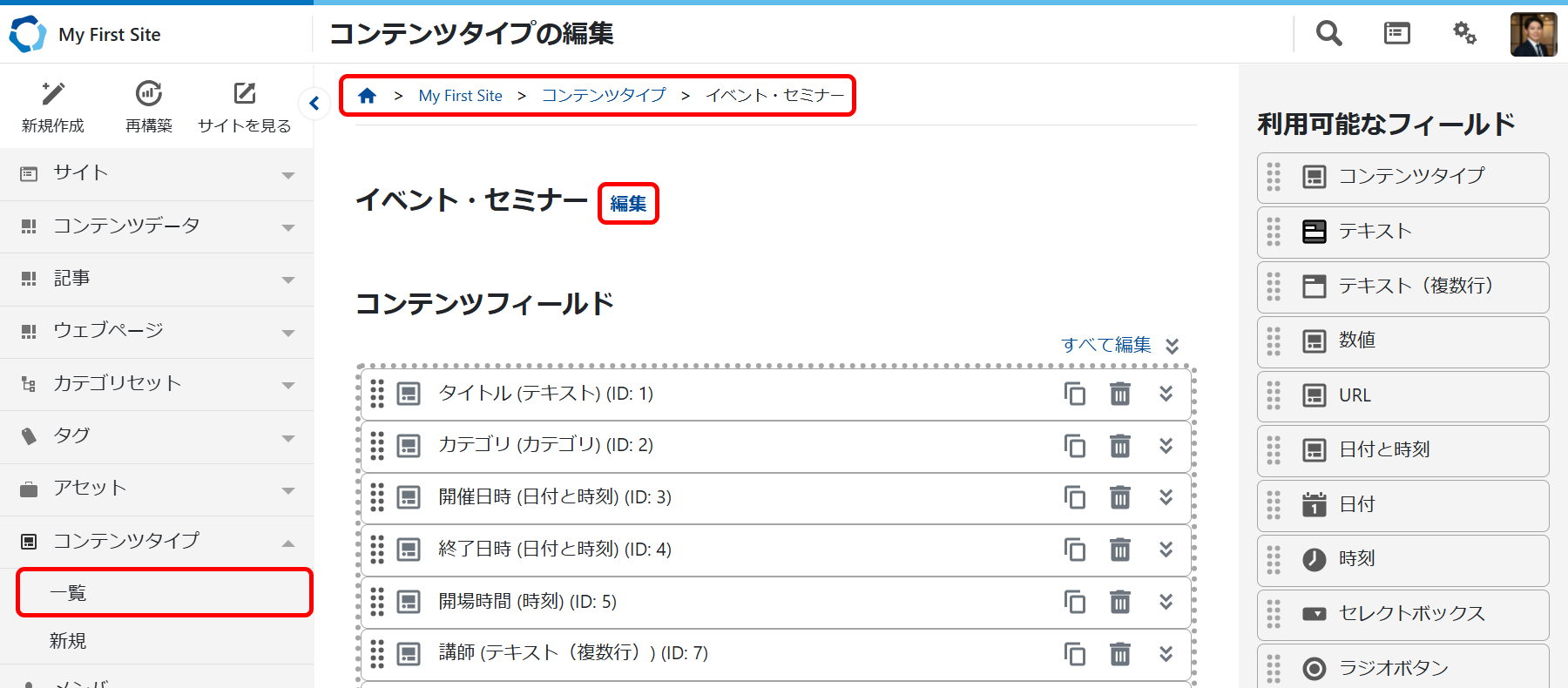Image resolution: width=1568 pixels, height=688 pixels.
Task: Click the 編集 link next to イベント・セミナー
Action: point(628,204)
